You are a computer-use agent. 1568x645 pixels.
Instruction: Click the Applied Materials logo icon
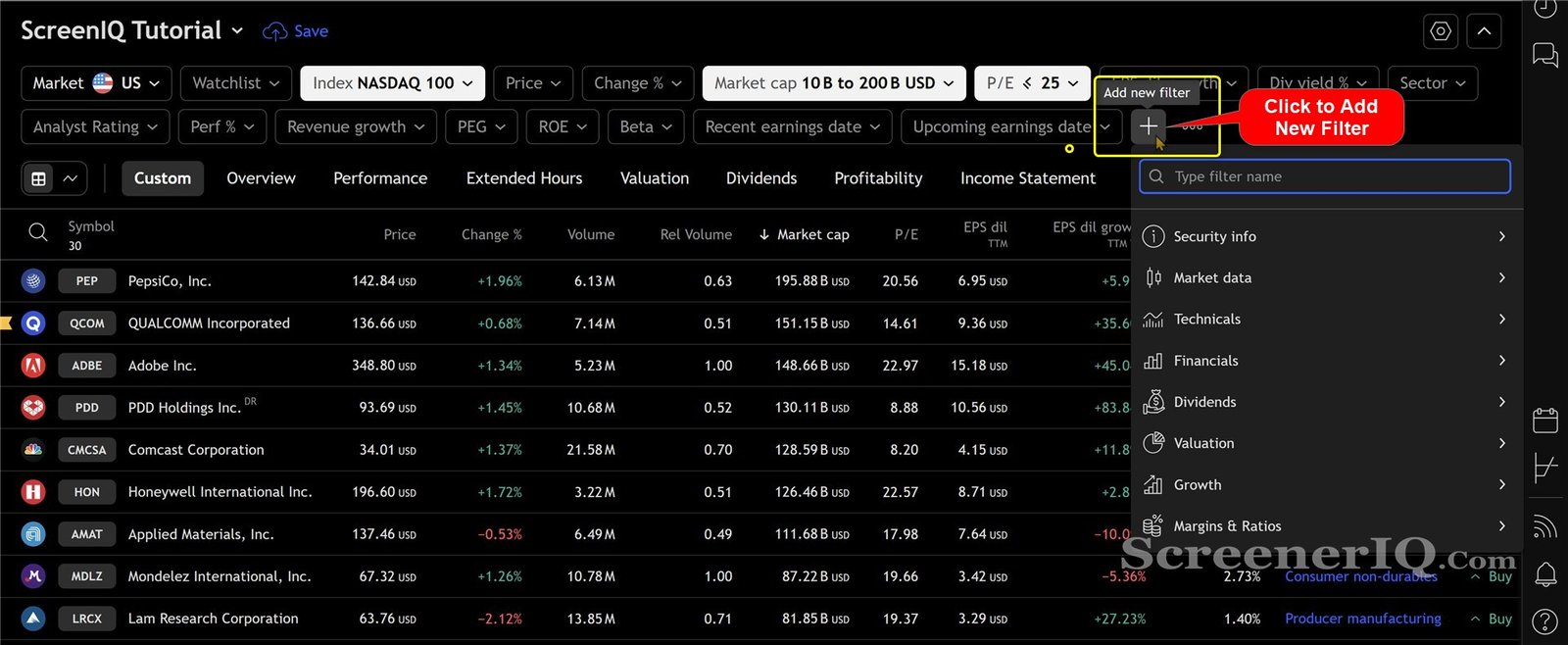pyautogui.click(x=33, y=534)
